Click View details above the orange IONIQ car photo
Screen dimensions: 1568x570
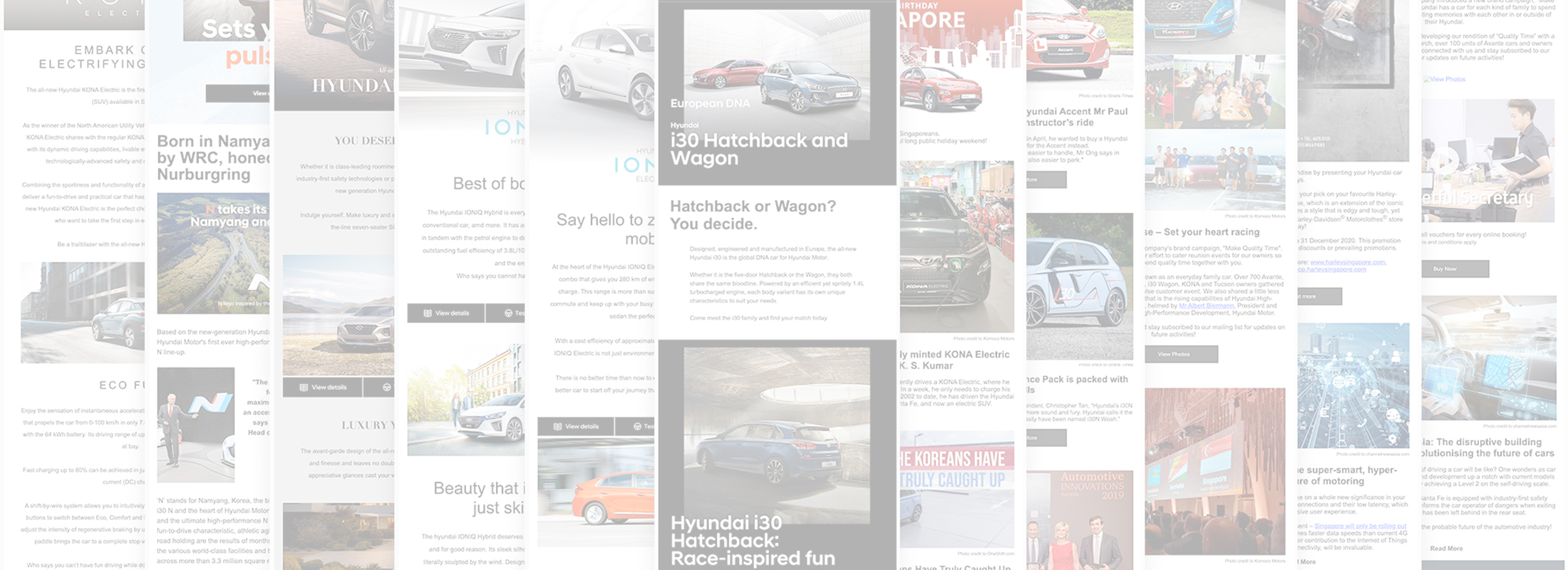click(575, 427)
